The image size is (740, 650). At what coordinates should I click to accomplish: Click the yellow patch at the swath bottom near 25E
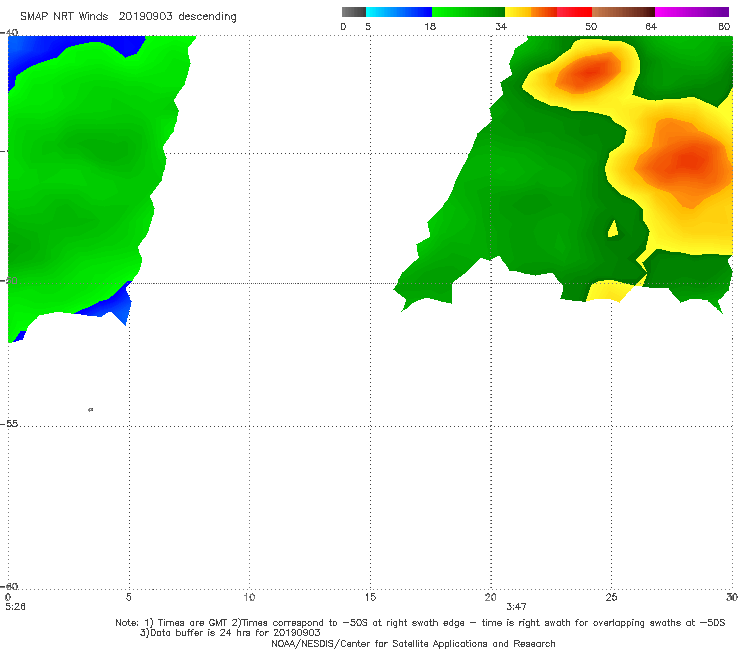point(613,290)
